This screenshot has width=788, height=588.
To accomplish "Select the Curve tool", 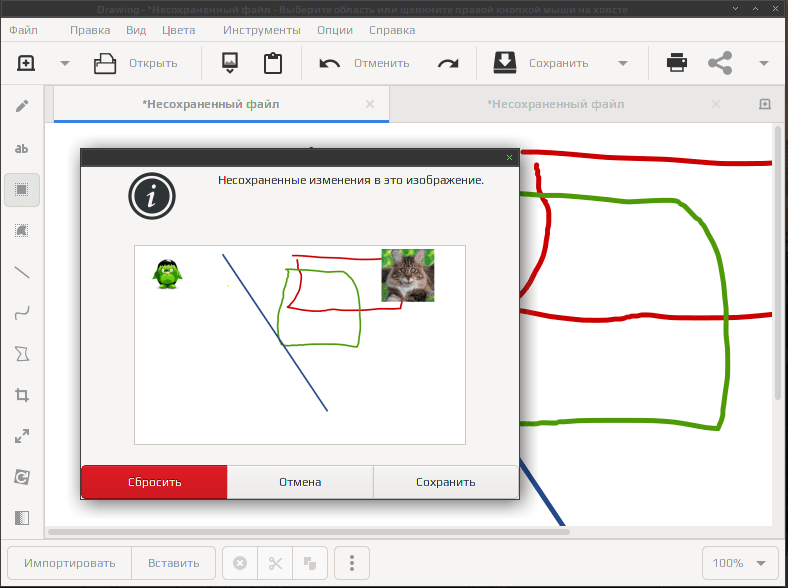I will click(x=22, y=313).
